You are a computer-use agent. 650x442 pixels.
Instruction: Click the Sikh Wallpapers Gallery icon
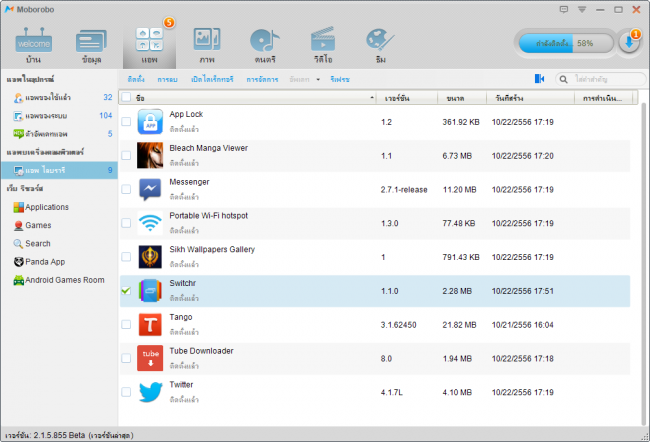click(150, 257)
